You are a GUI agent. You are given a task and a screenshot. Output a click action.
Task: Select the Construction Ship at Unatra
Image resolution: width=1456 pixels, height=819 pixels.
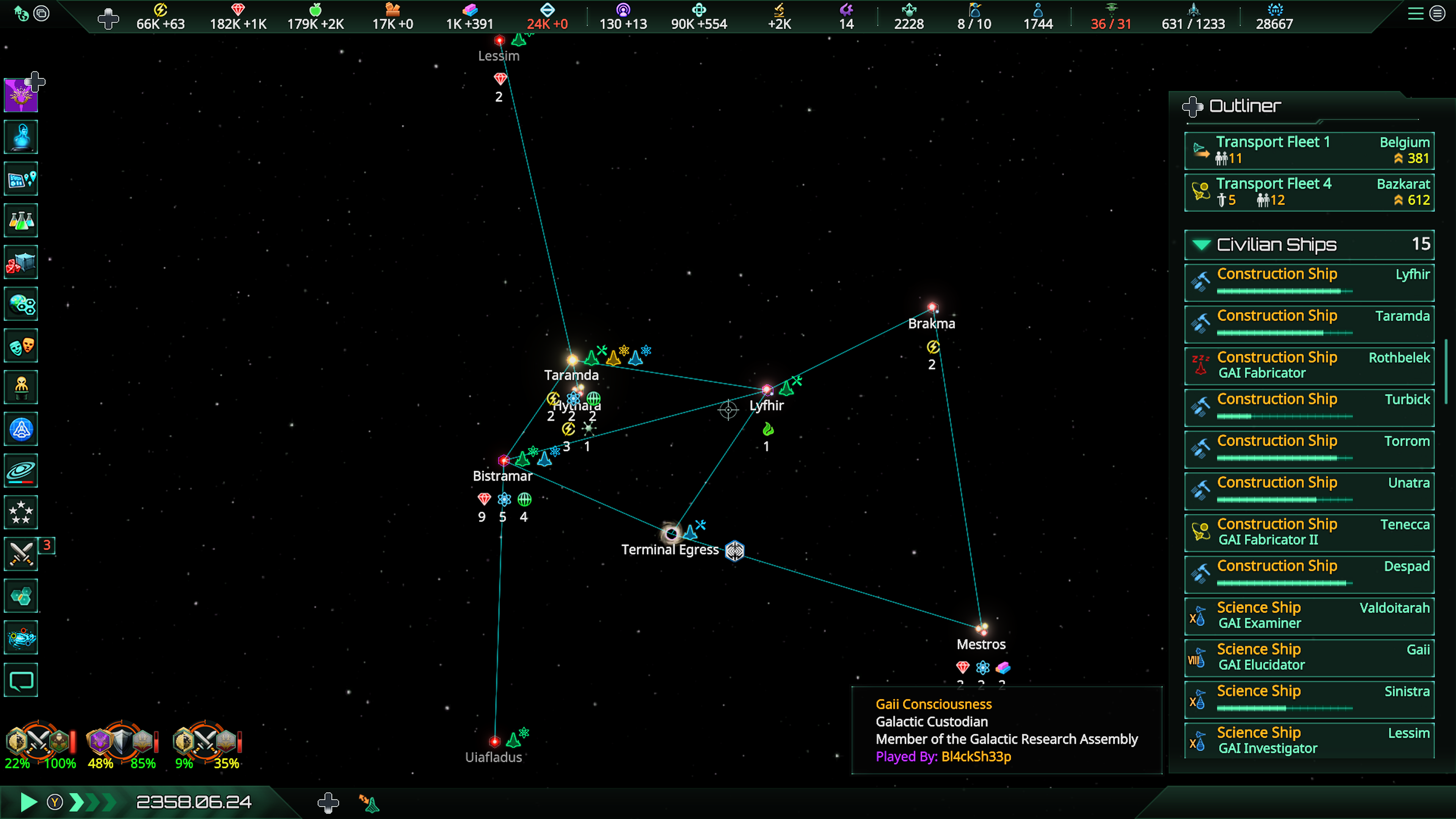1309,491
